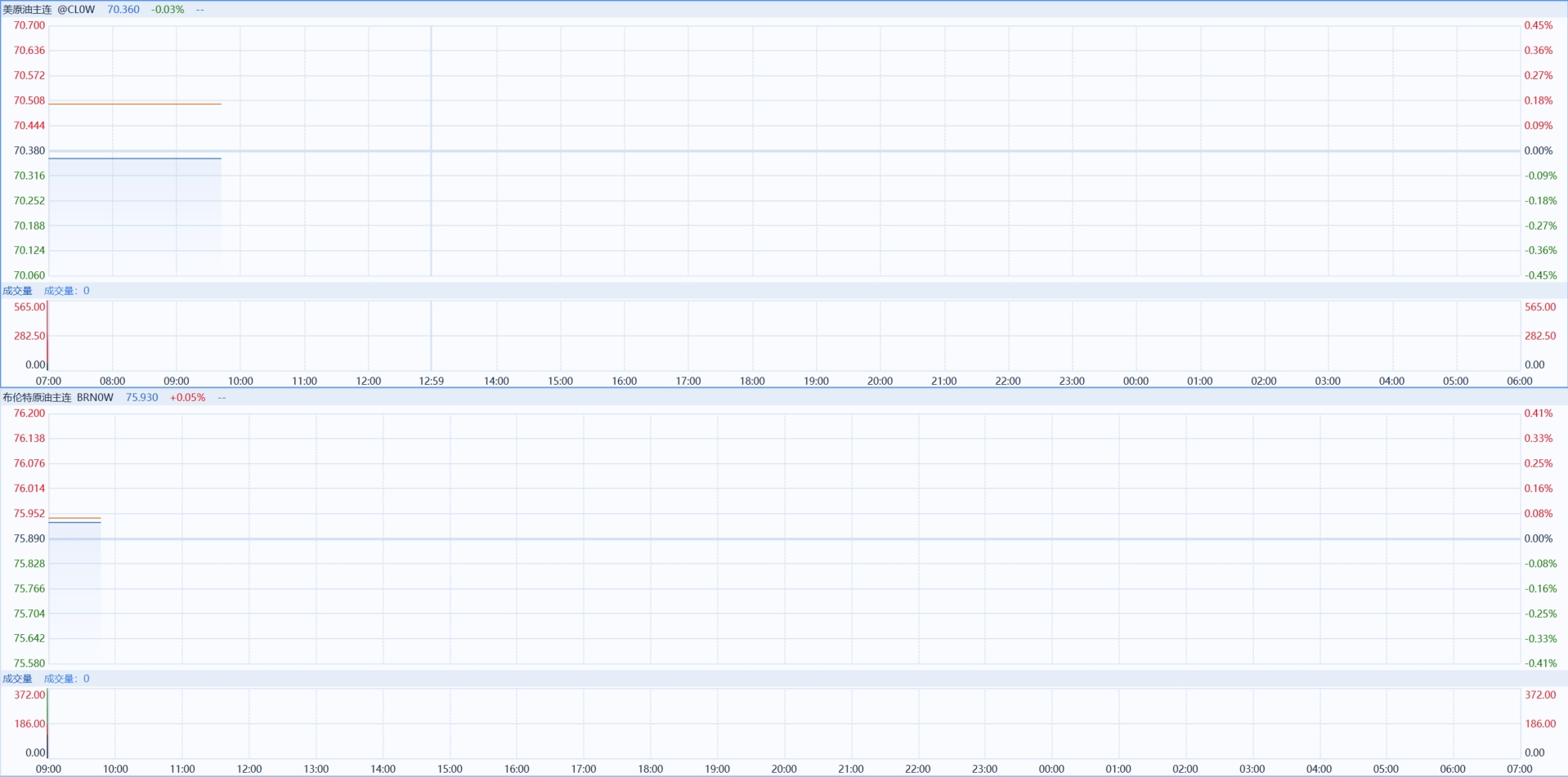Click the -0.16% percent axis label

pyautogui.click(x=1540, y=588)
